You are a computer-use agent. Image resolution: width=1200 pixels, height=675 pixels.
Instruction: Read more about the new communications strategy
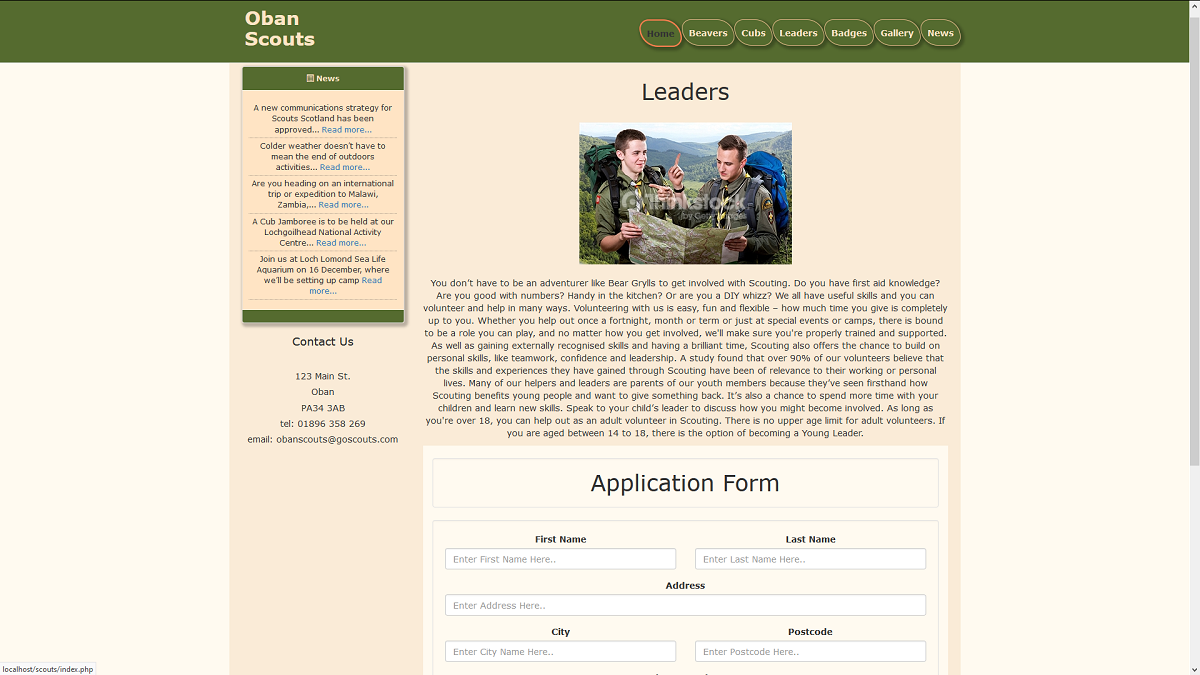tap(346, 129)
